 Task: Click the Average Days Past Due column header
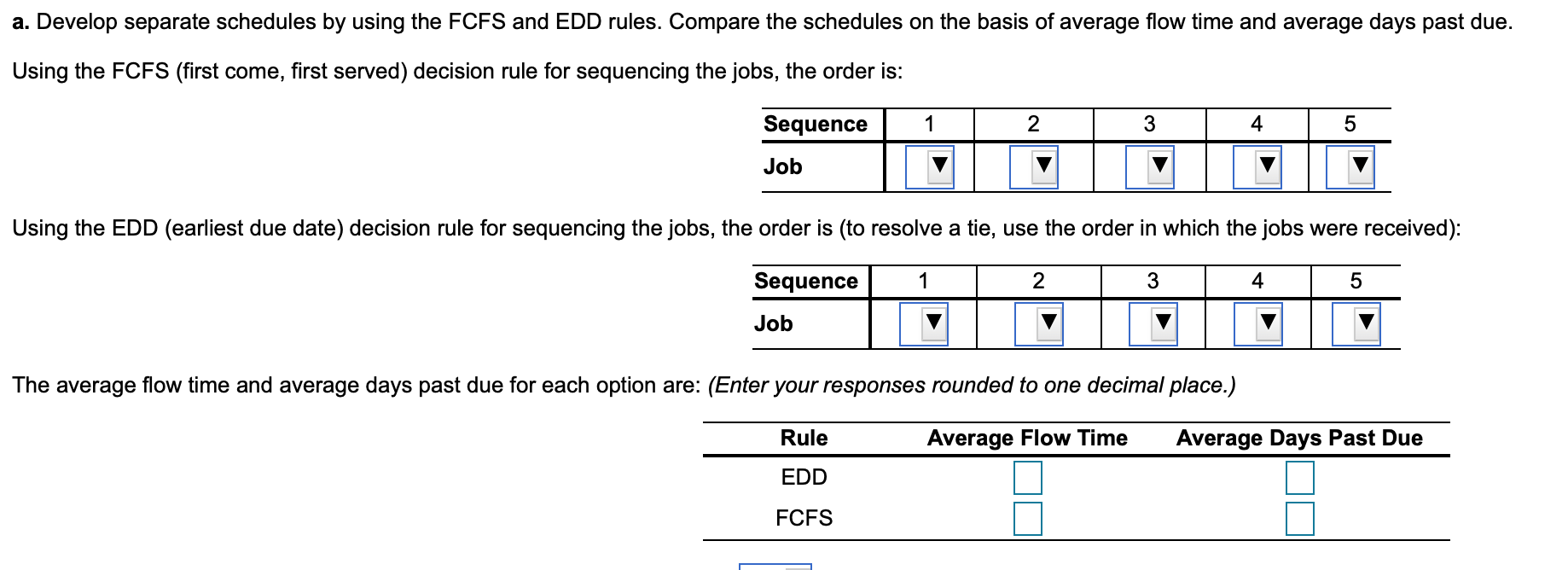[1300, 438]
